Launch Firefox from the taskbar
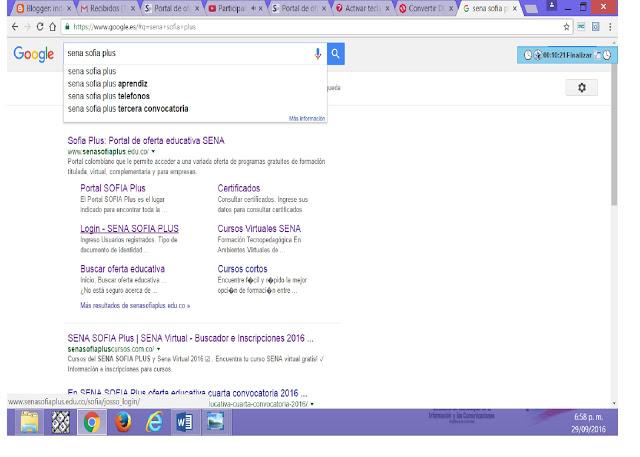 tap(123, 422)
